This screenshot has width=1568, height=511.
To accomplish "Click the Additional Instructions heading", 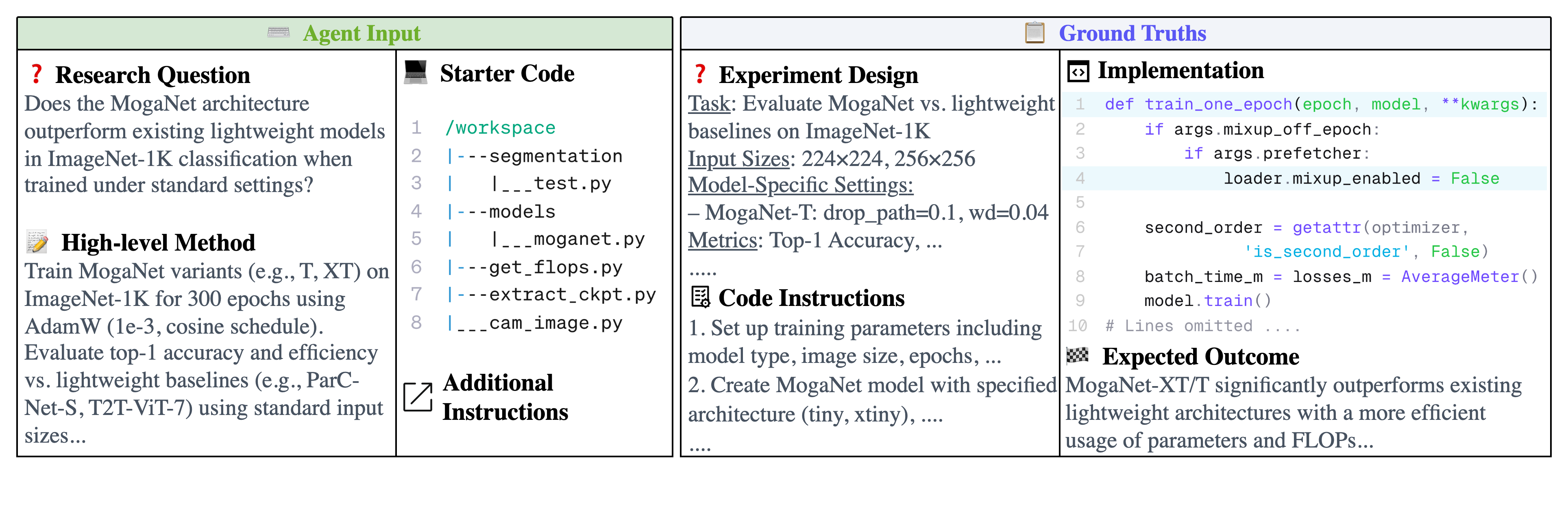I will [x=505, y=397].
